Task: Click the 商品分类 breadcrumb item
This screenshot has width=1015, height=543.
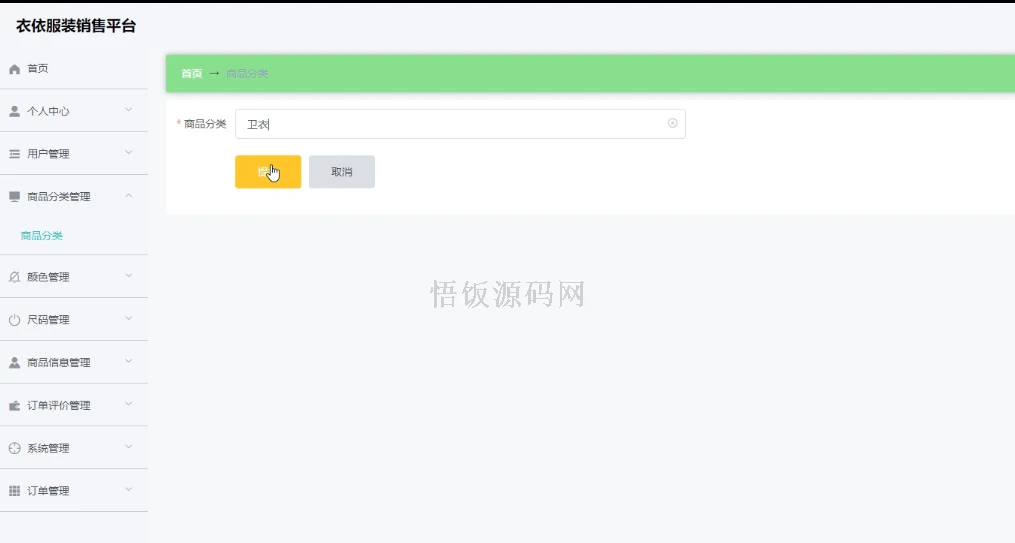Action: (247, 74)
